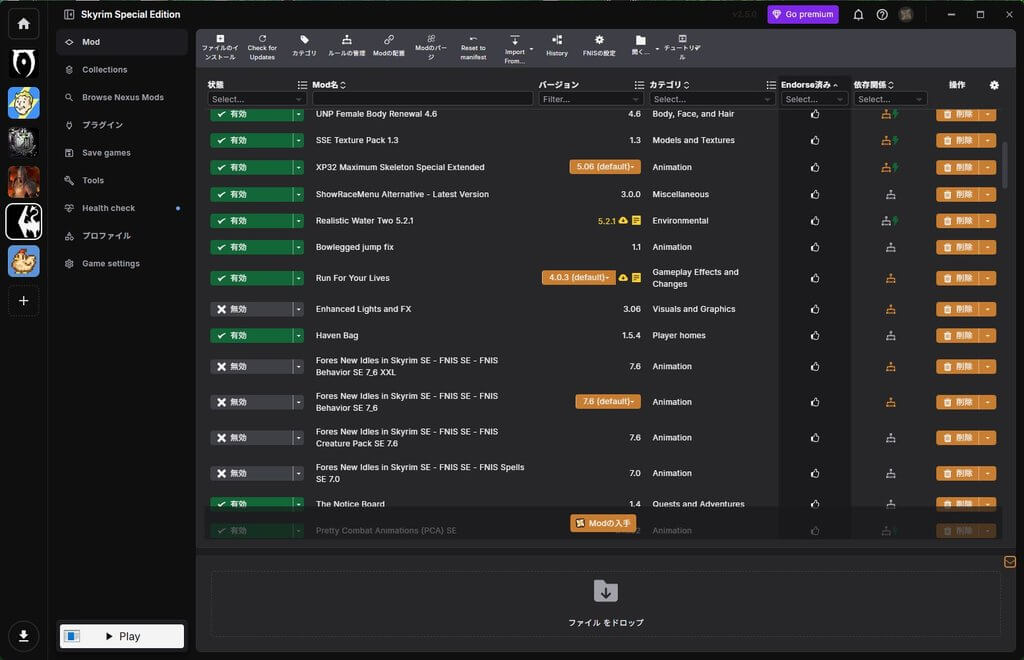1024x660 pixels.
Task: Add a new game with plus icon
Action: click(x=24, y=301)
